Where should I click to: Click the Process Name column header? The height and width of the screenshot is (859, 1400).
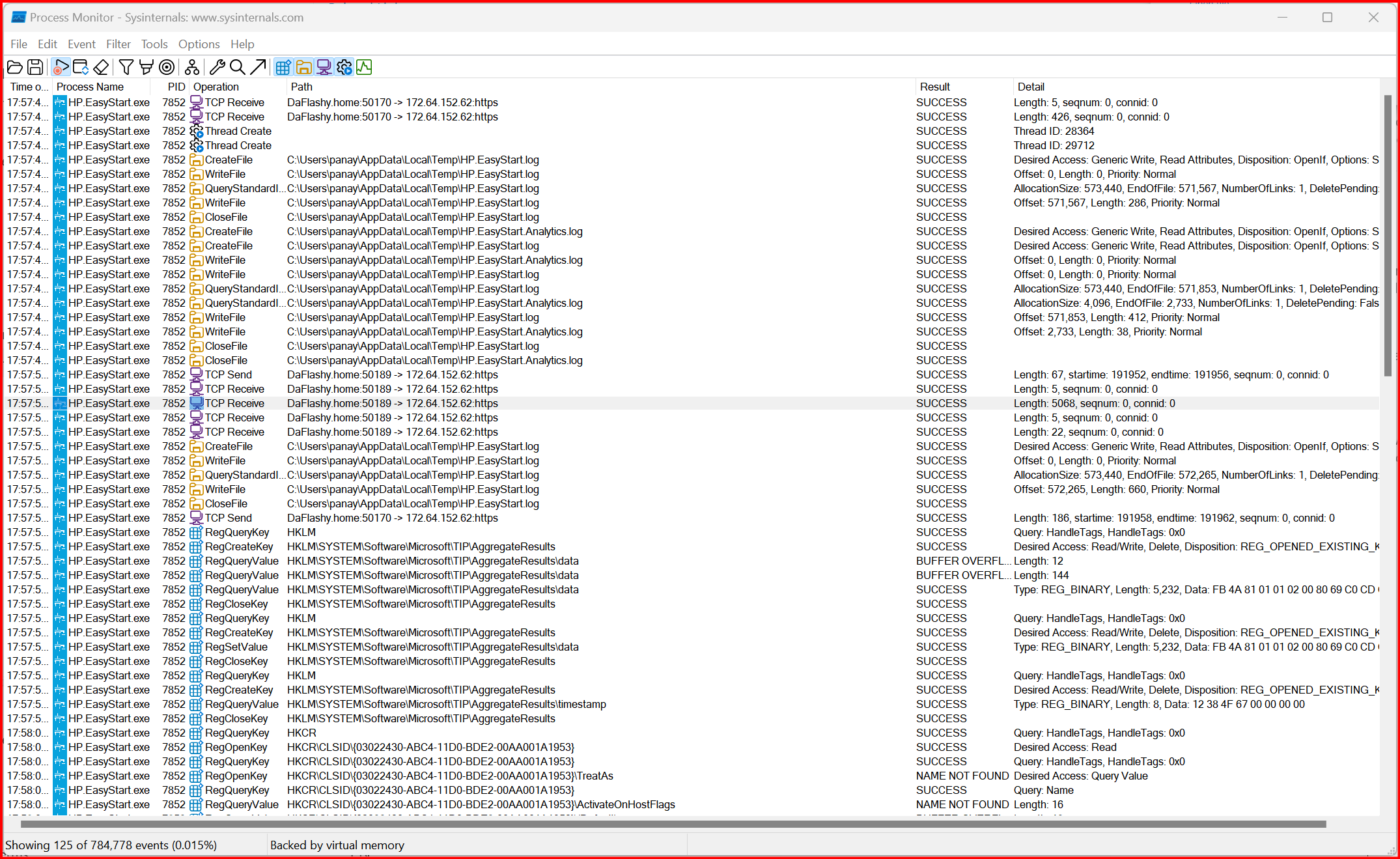click(90, 87)
